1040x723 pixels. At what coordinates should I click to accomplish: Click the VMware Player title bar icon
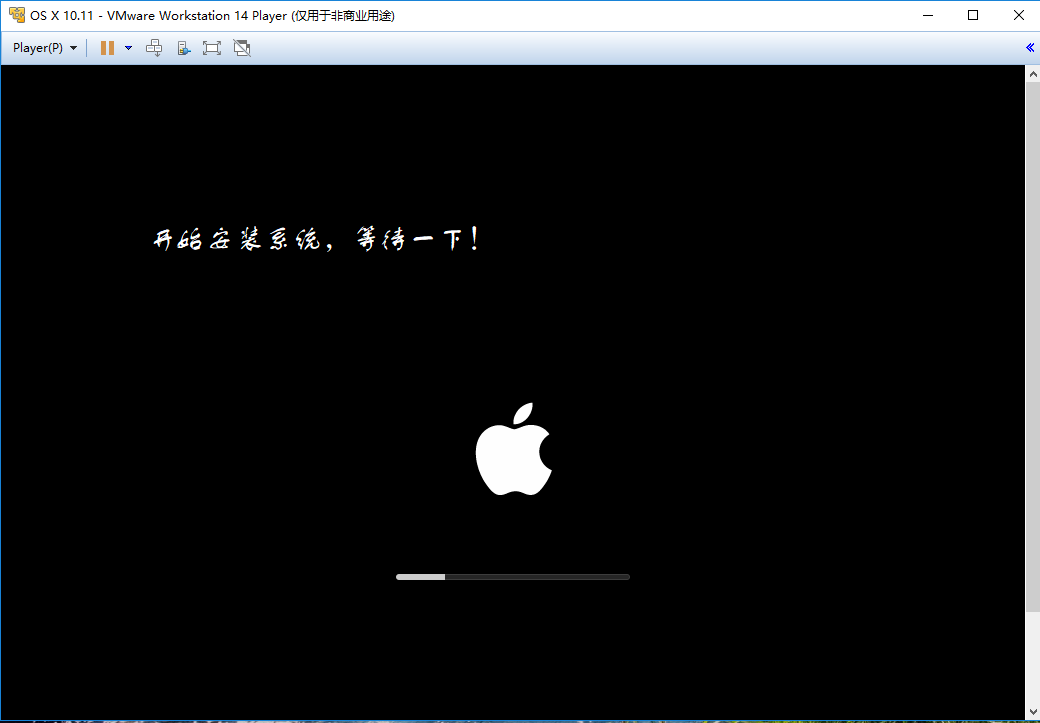[17, 15]
